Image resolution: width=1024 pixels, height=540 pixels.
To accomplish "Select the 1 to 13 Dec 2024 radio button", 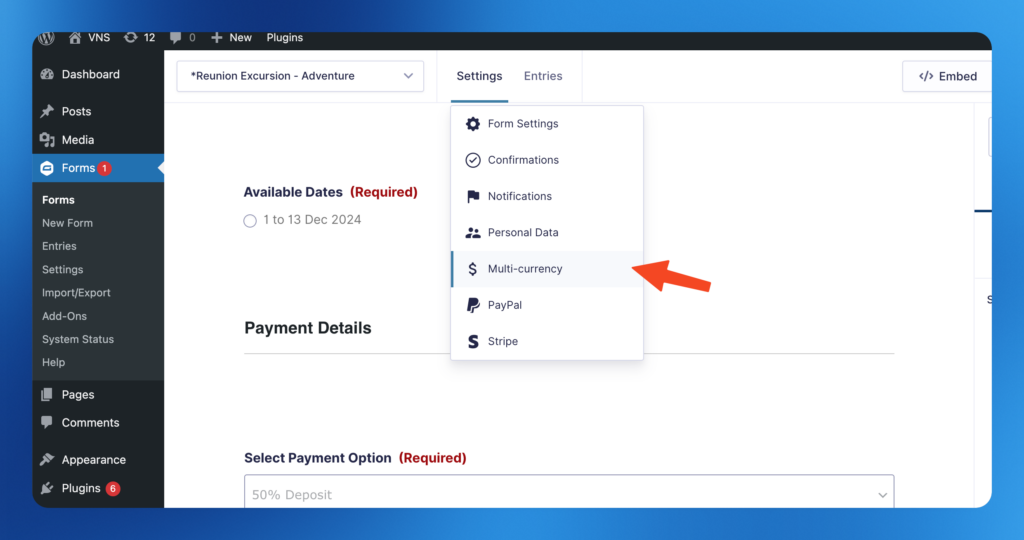I will point(250,220).
